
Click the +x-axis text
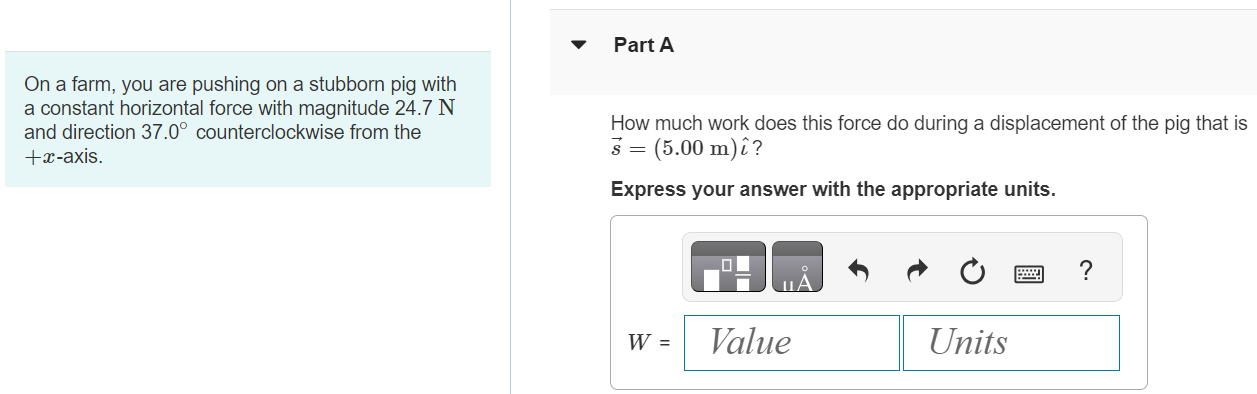63,157
